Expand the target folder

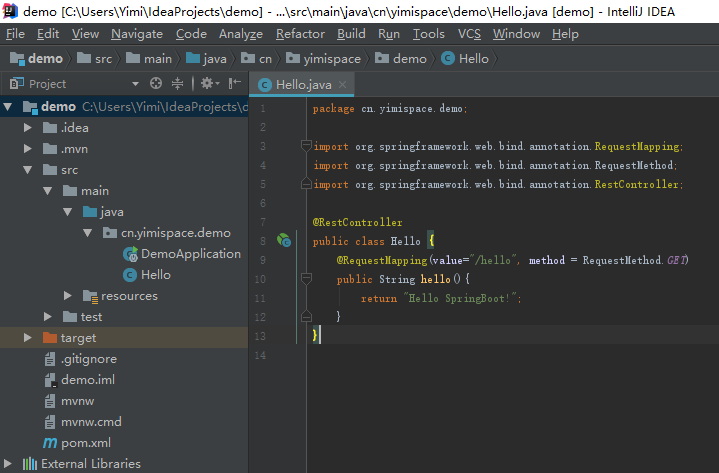coord(28,338)
